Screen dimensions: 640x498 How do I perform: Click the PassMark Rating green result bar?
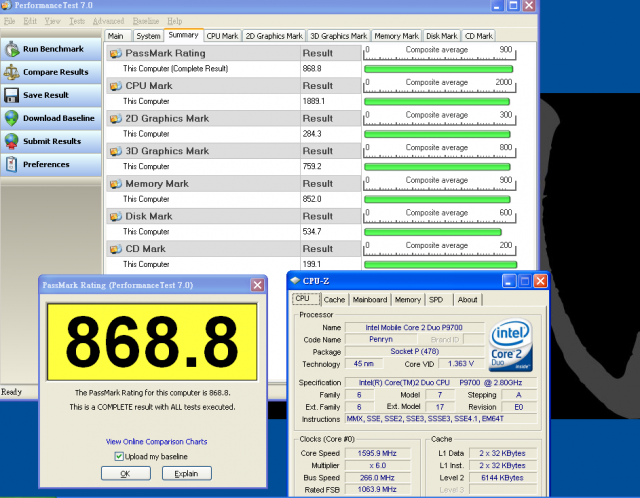point(438,69)
